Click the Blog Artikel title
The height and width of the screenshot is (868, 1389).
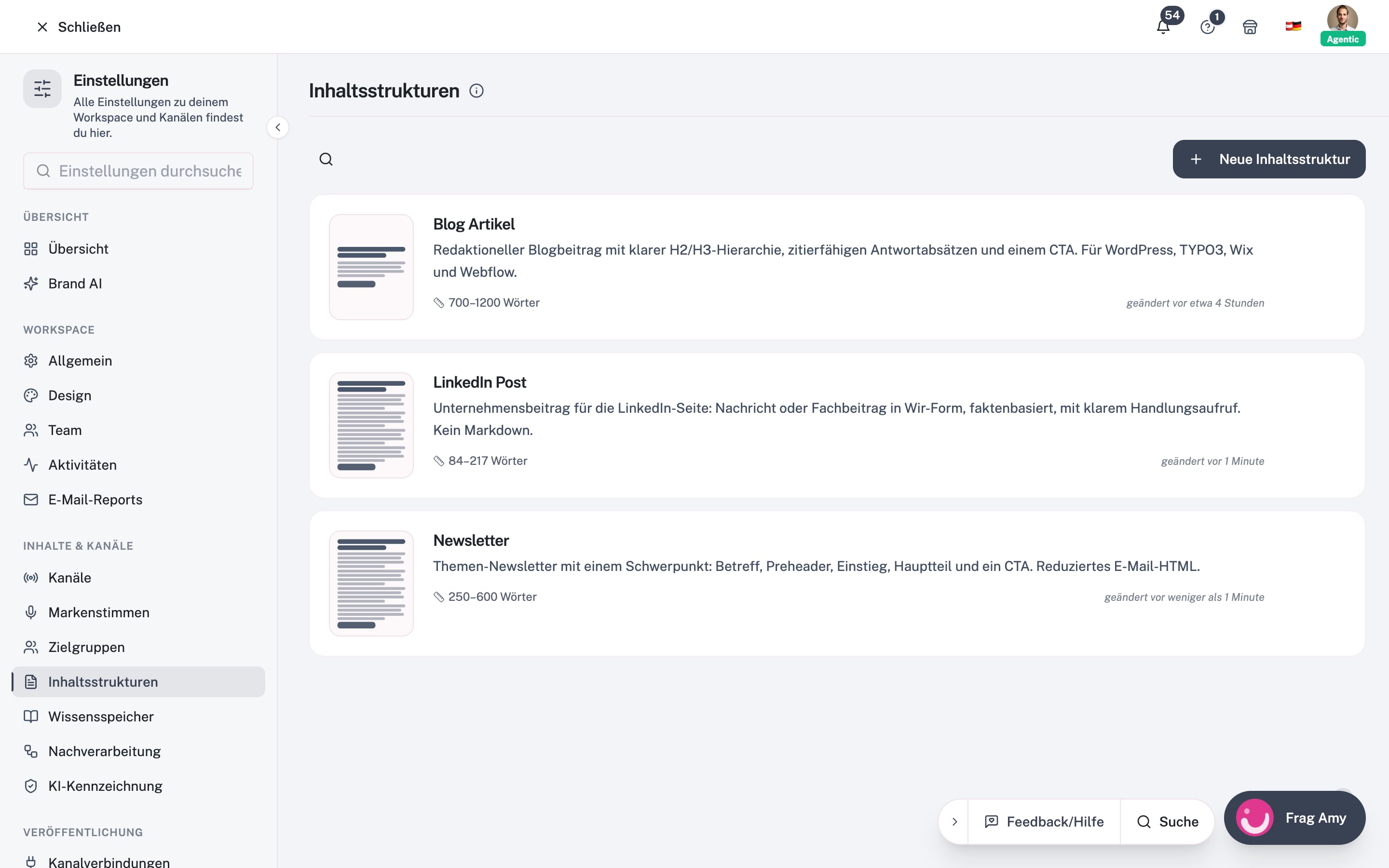474,224
